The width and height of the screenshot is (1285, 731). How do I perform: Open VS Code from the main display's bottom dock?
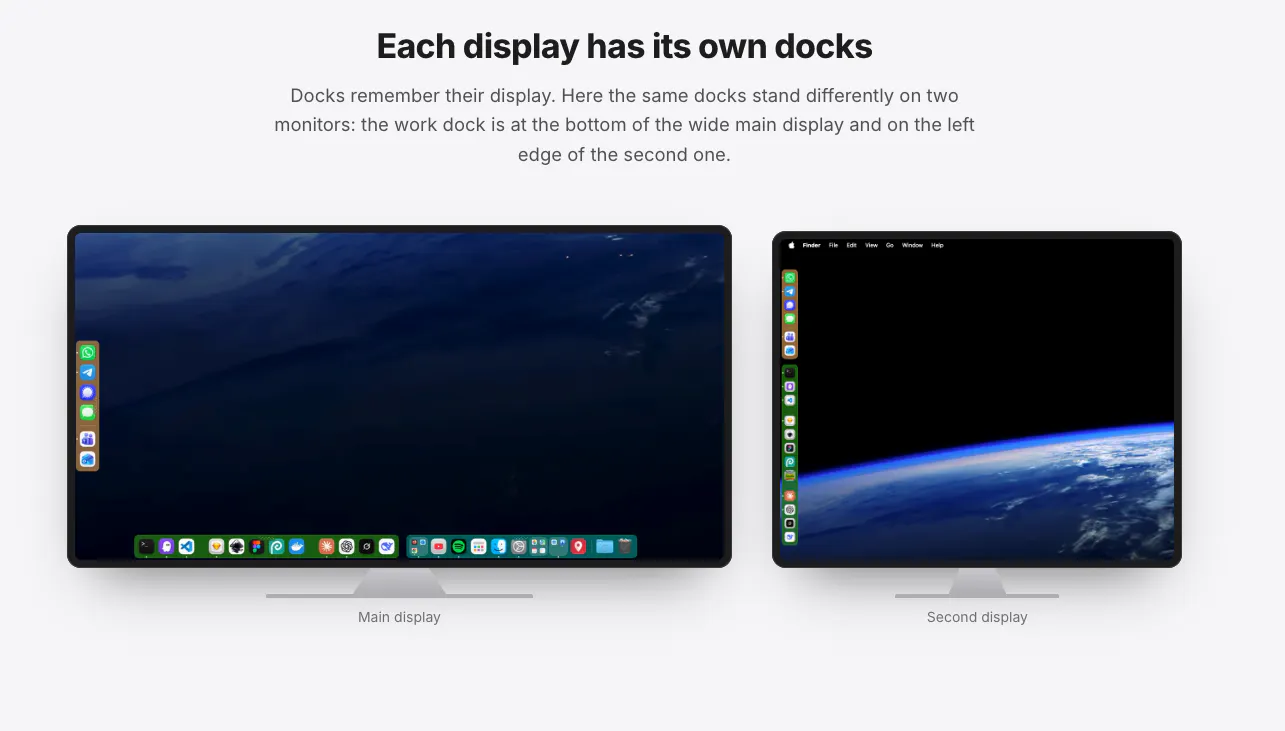pyautogui.click(x=186, y=546)
